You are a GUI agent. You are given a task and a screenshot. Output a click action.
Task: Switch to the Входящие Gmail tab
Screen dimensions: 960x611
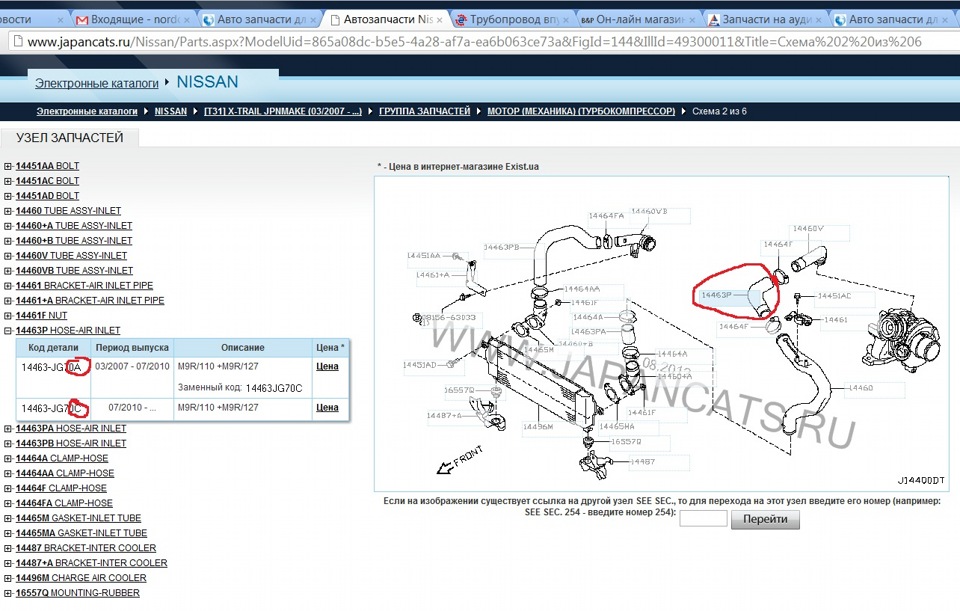(x=133, y=20)
